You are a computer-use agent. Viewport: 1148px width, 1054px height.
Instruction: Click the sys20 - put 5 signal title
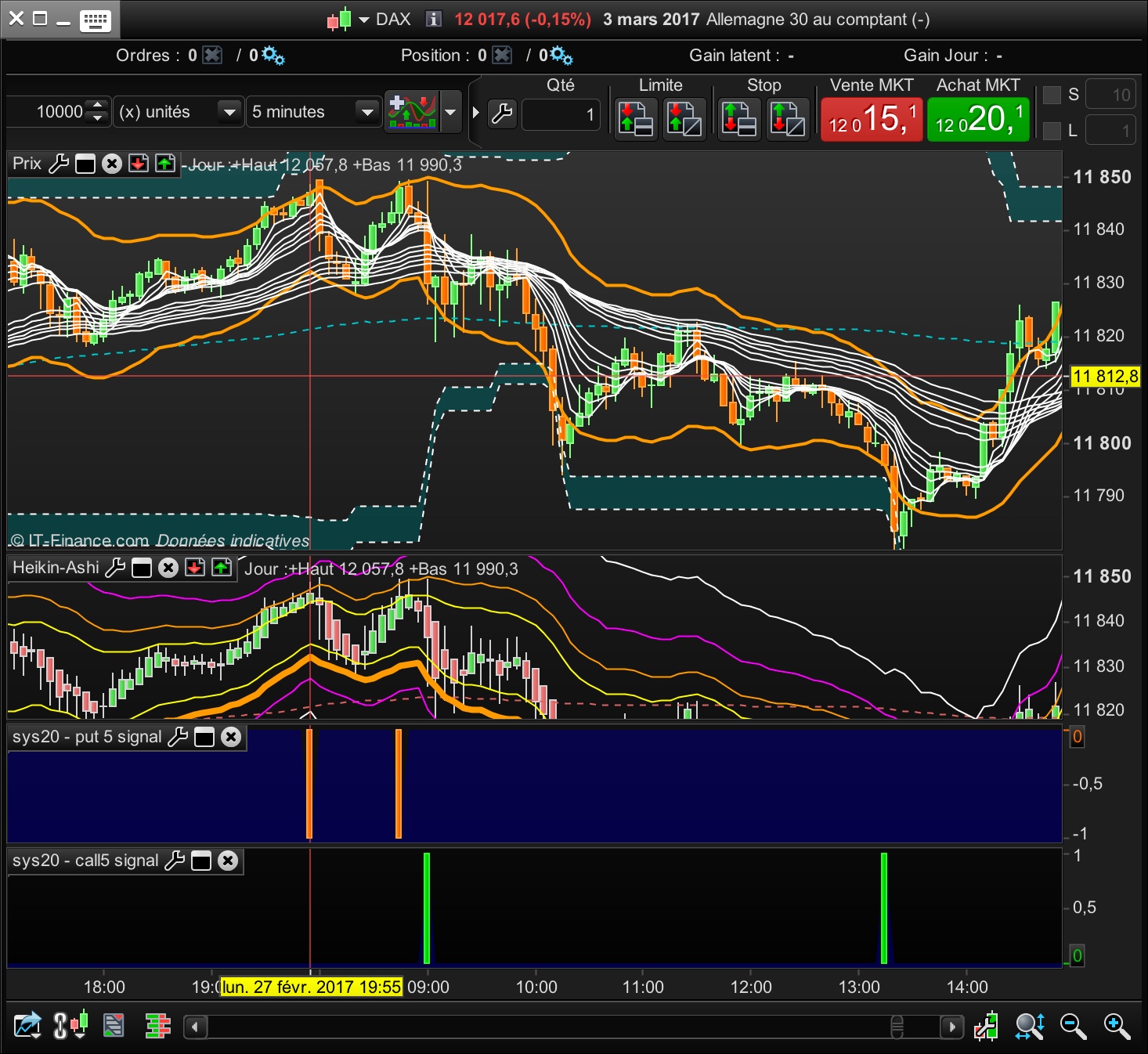click(87, 737)
